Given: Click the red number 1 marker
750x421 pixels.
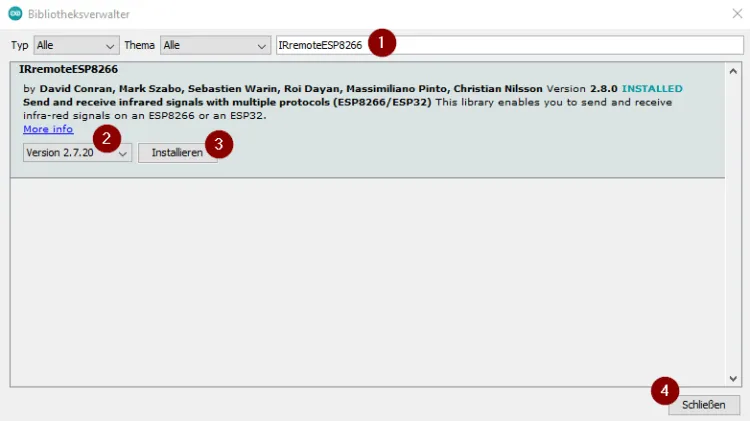Looking at the screenshot, I should pyautogui.click(x=382, y=43).
